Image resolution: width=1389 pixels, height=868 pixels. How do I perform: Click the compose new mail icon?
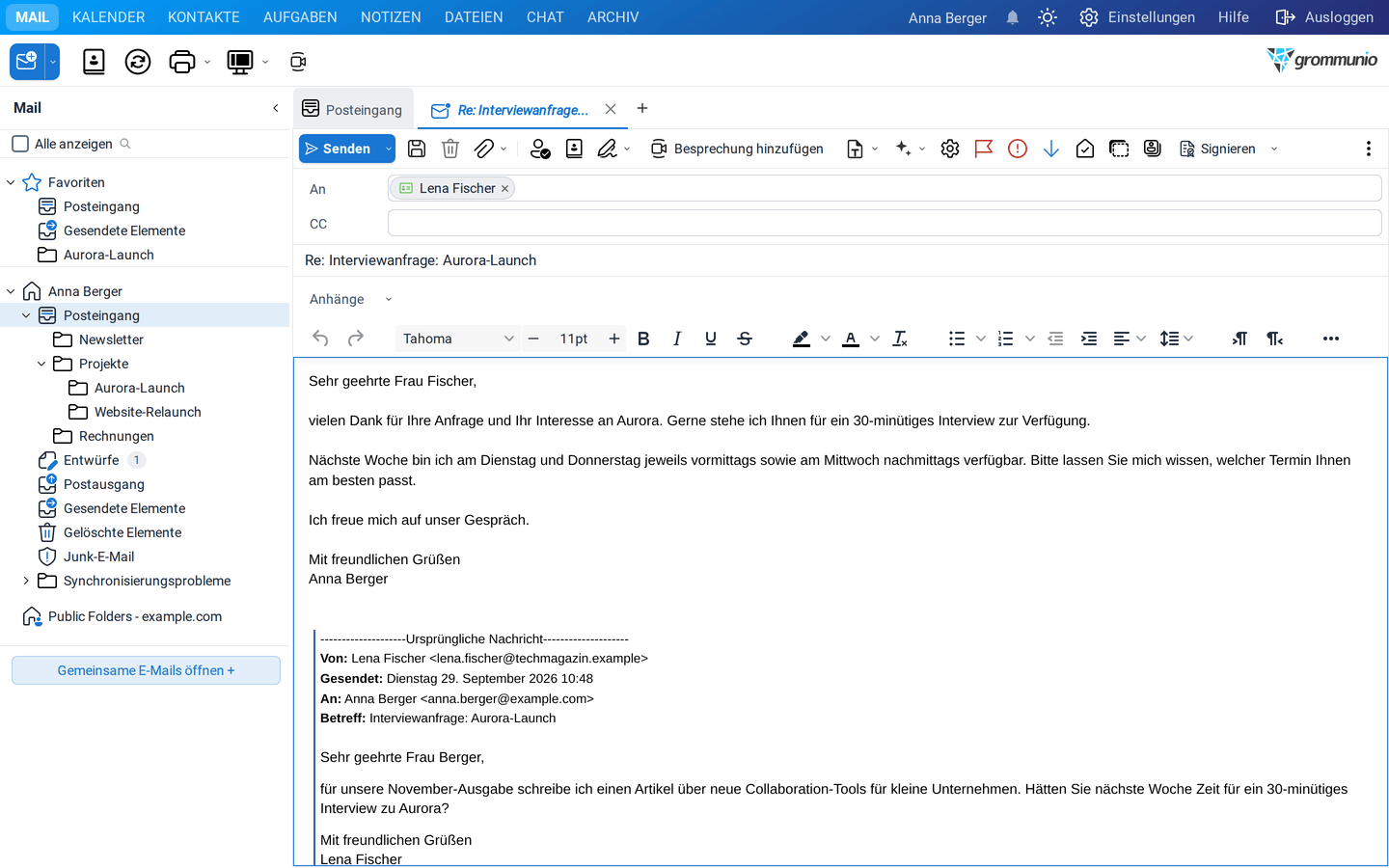[27, 62]
